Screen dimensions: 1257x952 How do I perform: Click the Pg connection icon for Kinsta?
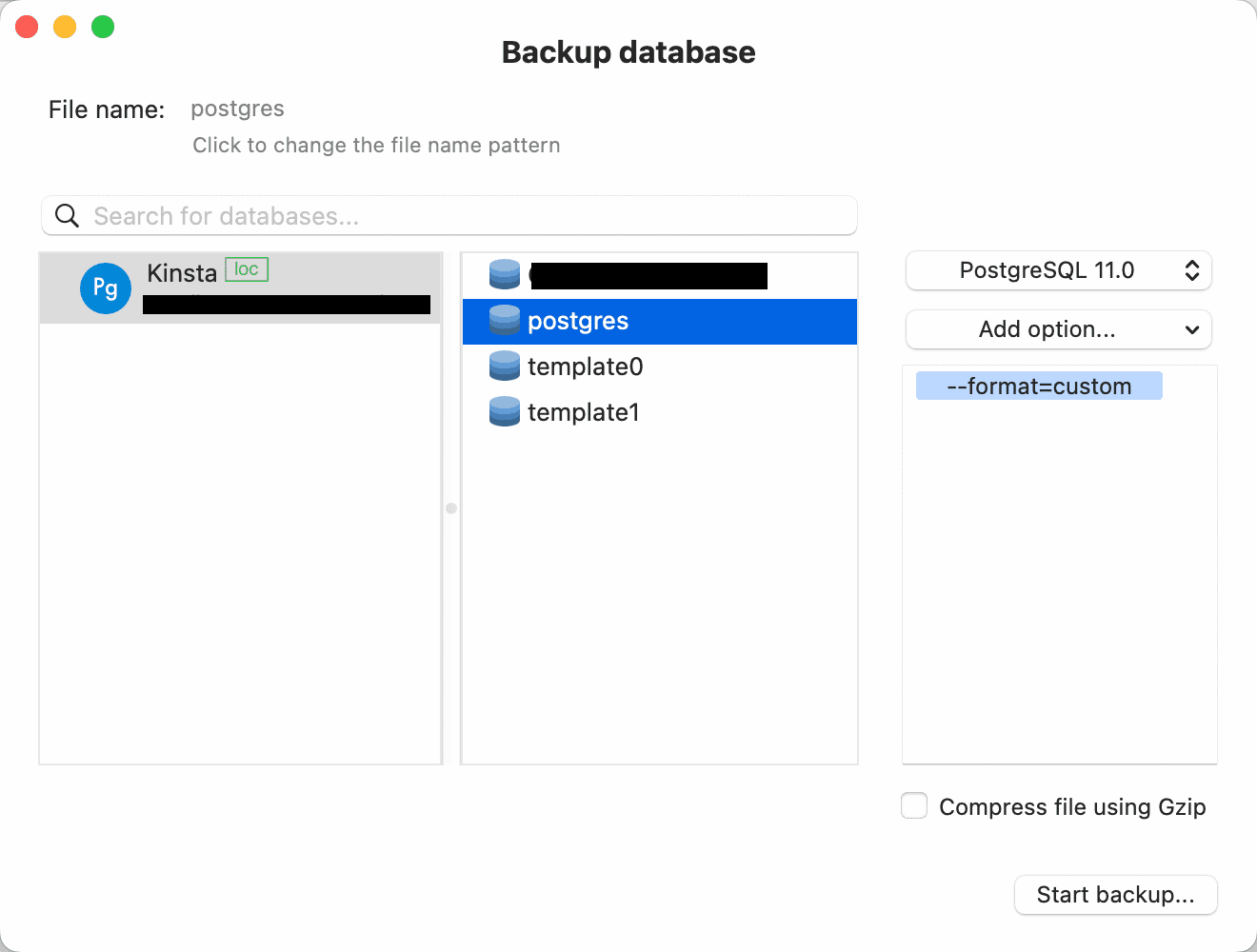pyautogui.click(x=105, y=288)
